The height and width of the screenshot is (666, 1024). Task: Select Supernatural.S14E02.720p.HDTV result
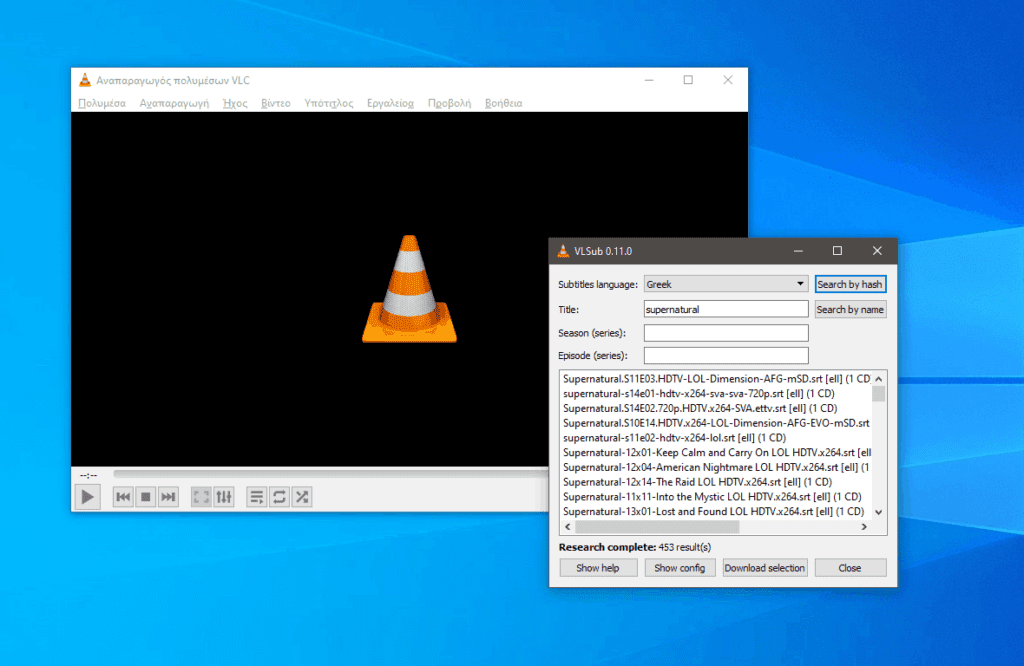click(716, 408)
